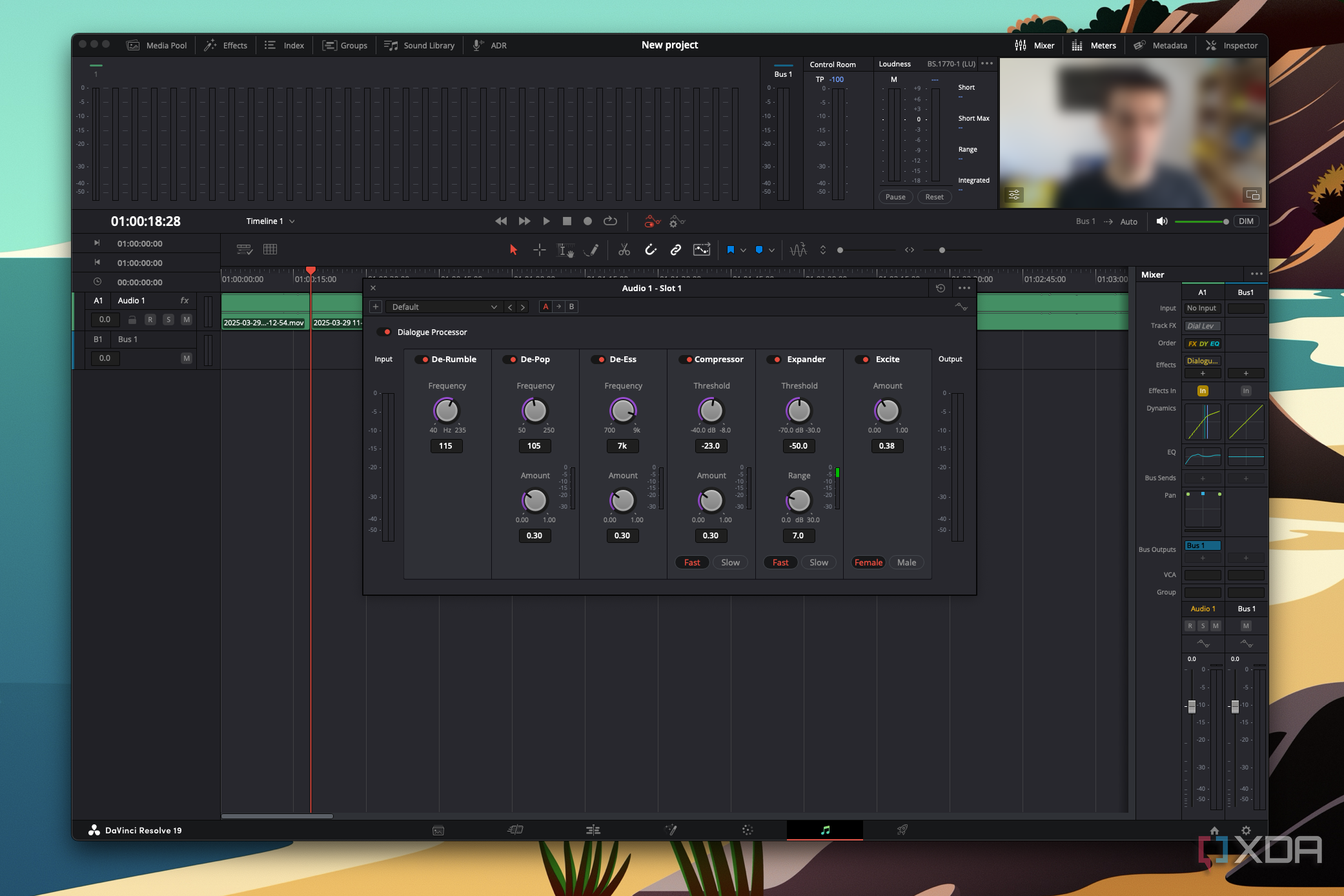Open the Fairlight page music note icon
Viewport: 1344px width, 896px height.
pos(825,830)
